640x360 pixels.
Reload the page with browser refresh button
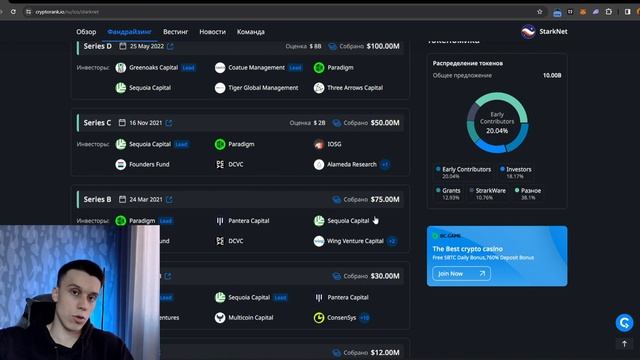point(13,12)
